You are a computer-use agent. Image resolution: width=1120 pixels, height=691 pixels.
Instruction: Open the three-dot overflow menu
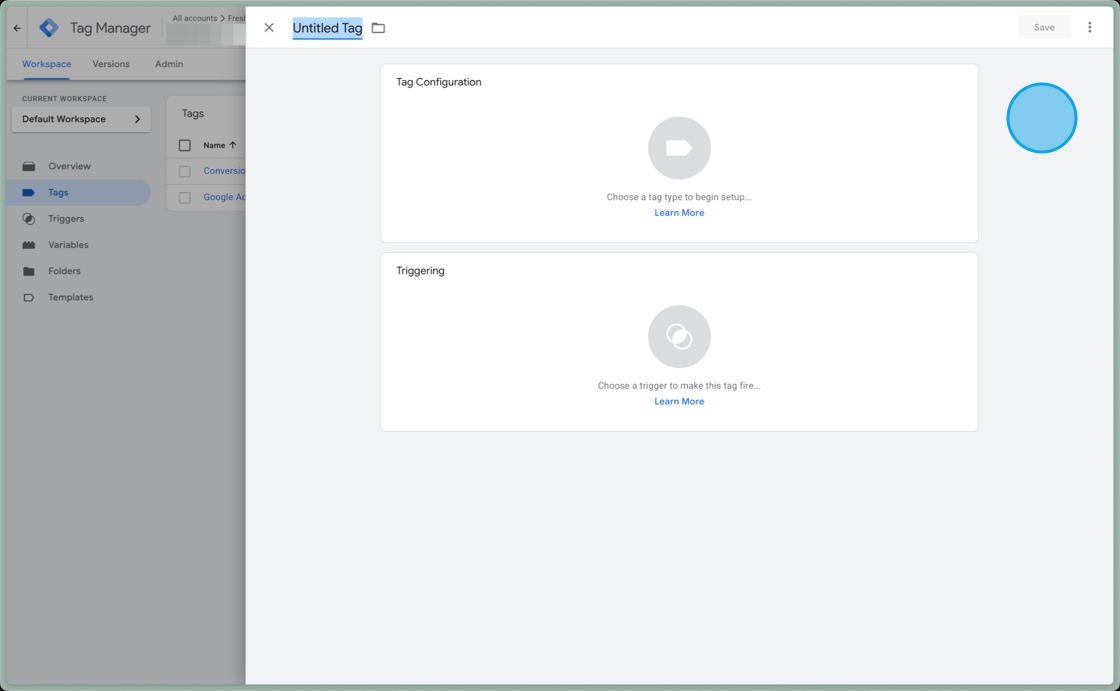coord(1089,27)
